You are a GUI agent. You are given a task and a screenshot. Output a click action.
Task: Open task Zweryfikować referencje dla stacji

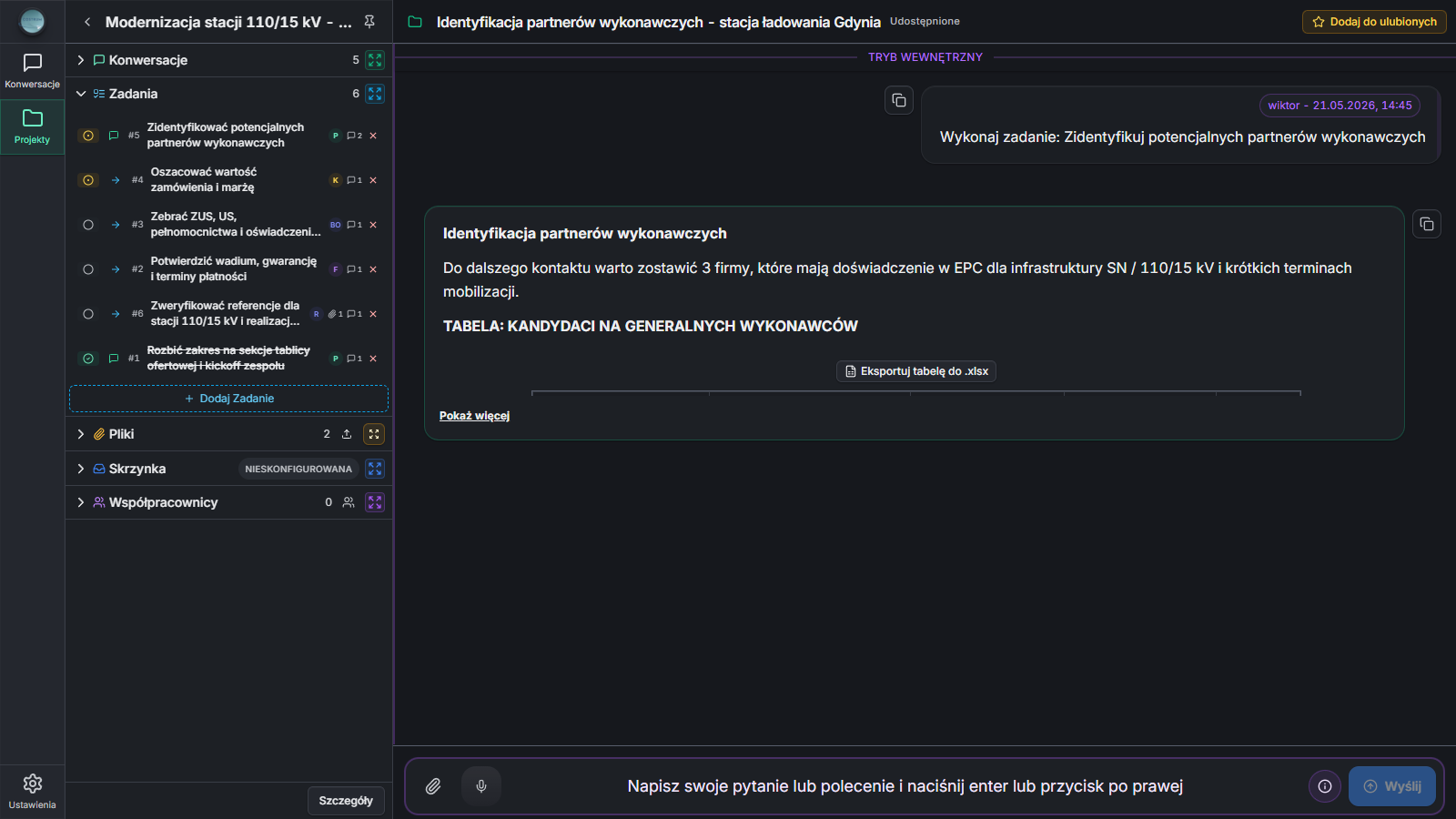tap(225, 314)
